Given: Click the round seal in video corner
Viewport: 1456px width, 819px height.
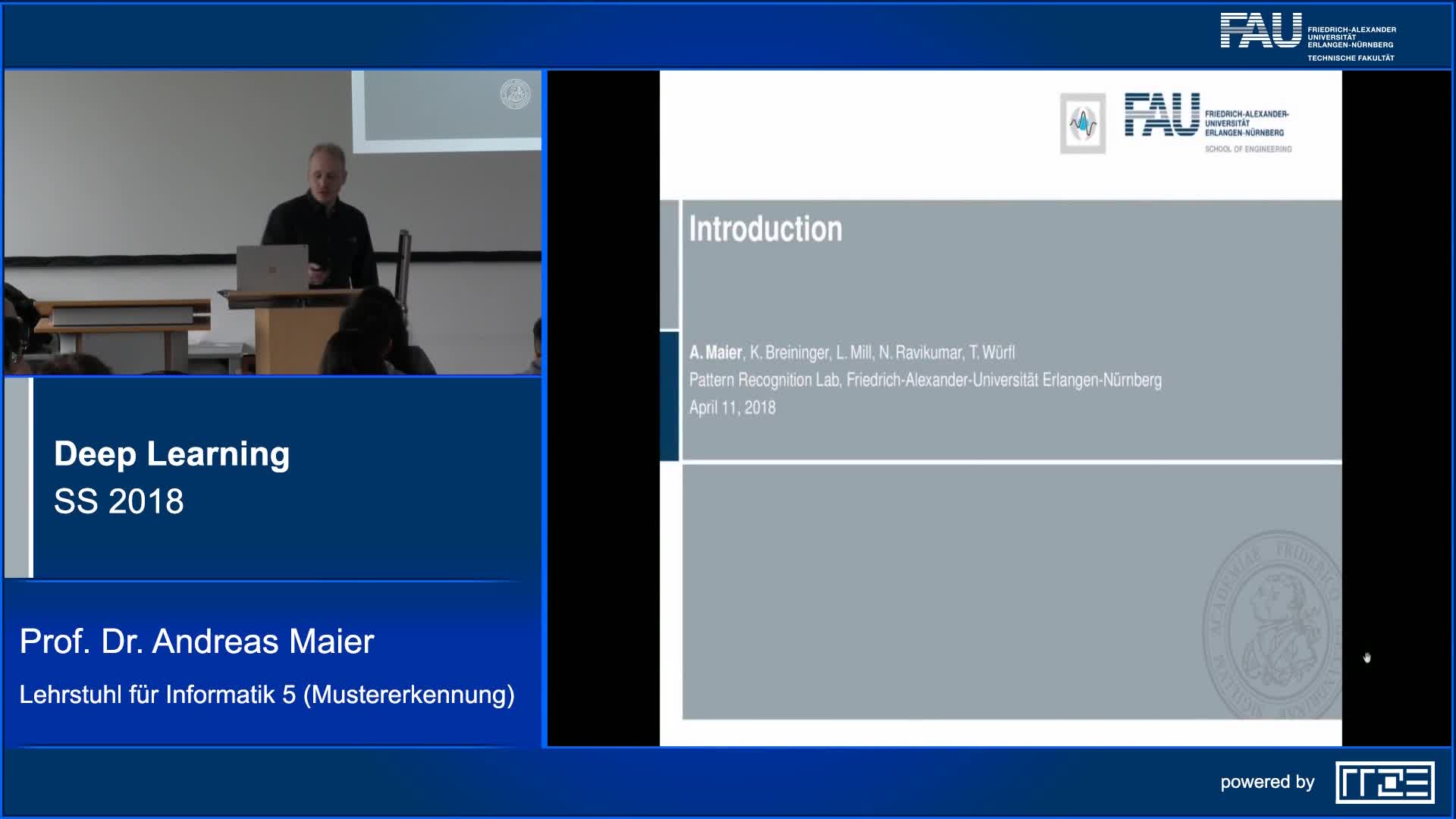Looking at the screenshot, I should click(x=516, y=94).
